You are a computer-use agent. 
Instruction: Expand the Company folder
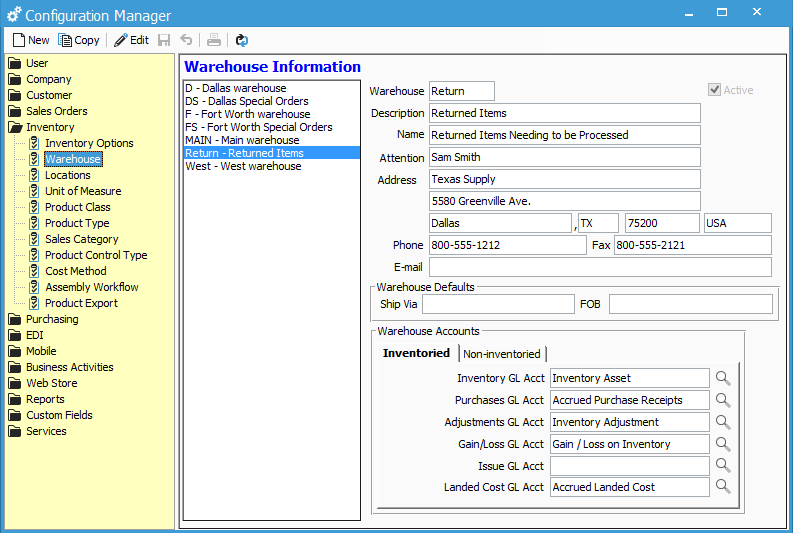coord(15,79)
